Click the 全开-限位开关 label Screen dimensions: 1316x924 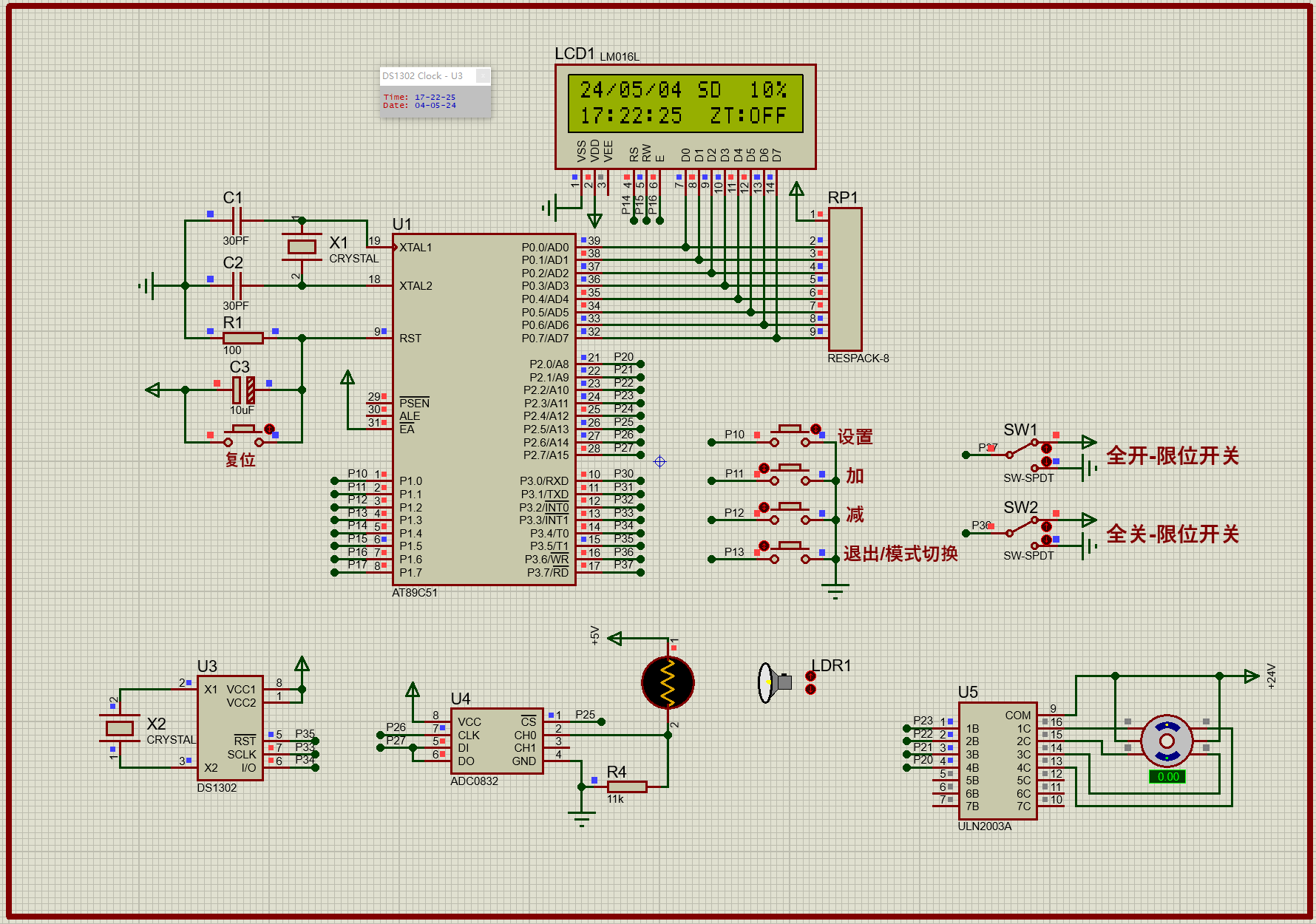coord(1173,455)
